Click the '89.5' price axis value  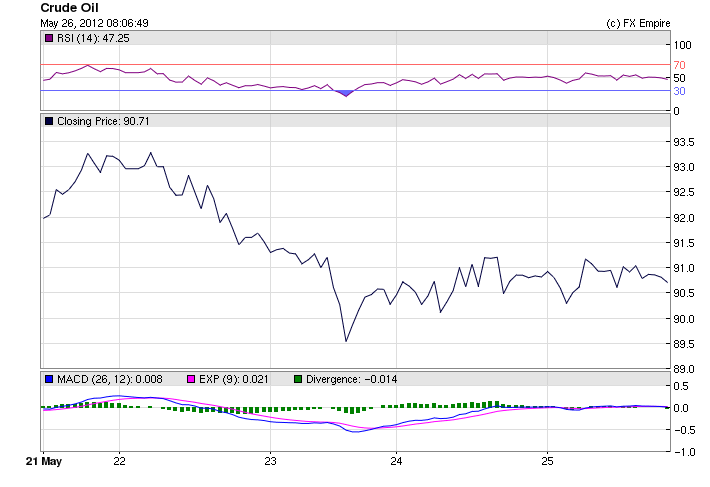(684, 344)
